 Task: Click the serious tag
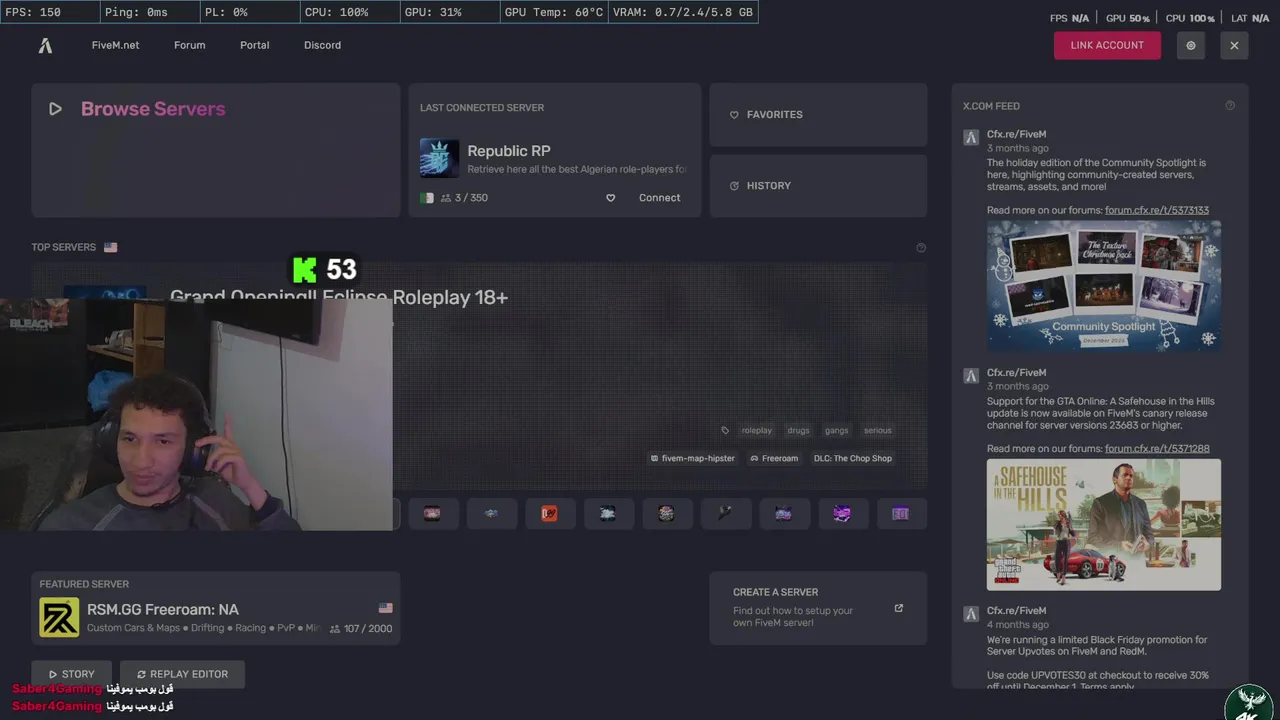877,431
